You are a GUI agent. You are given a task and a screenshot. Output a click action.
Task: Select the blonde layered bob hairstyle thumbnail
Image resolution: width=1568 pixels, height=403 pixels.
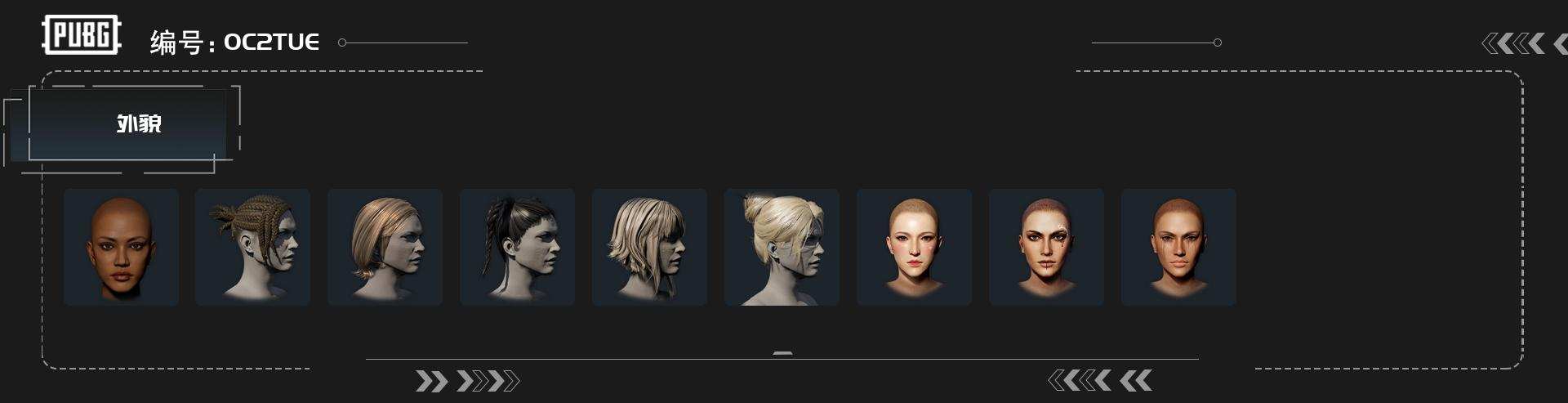point(649,247)
